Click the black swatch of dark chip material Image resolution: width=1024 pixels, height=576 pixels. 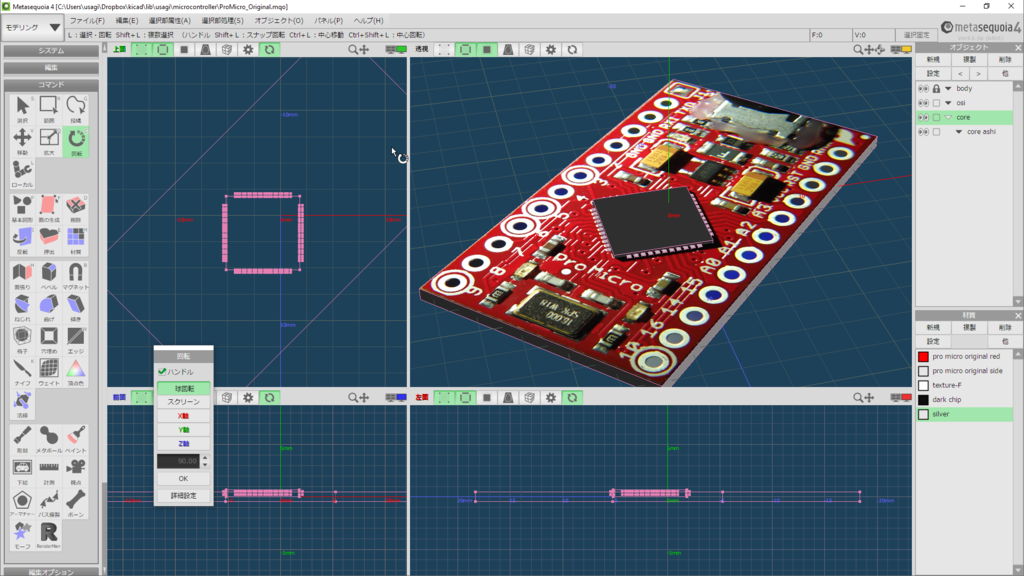click(923, 400)
